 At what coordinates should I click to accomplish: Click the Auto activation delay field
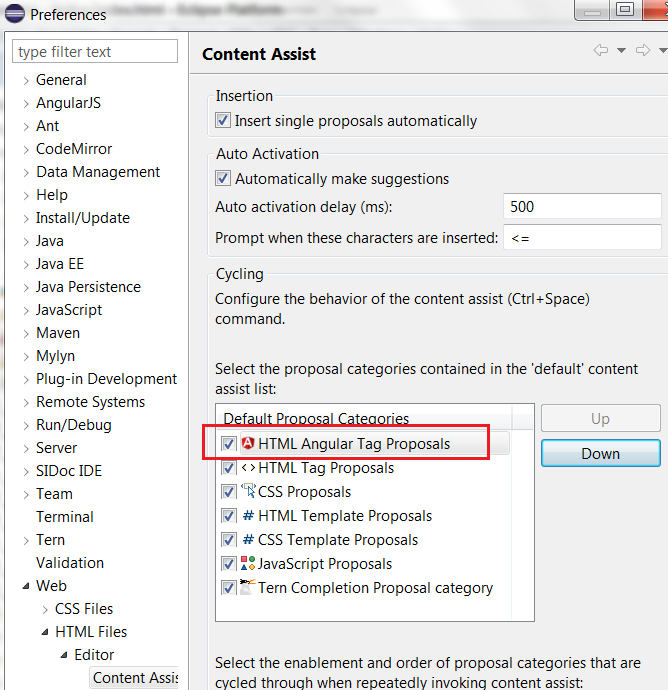click(x=581, y=207)
